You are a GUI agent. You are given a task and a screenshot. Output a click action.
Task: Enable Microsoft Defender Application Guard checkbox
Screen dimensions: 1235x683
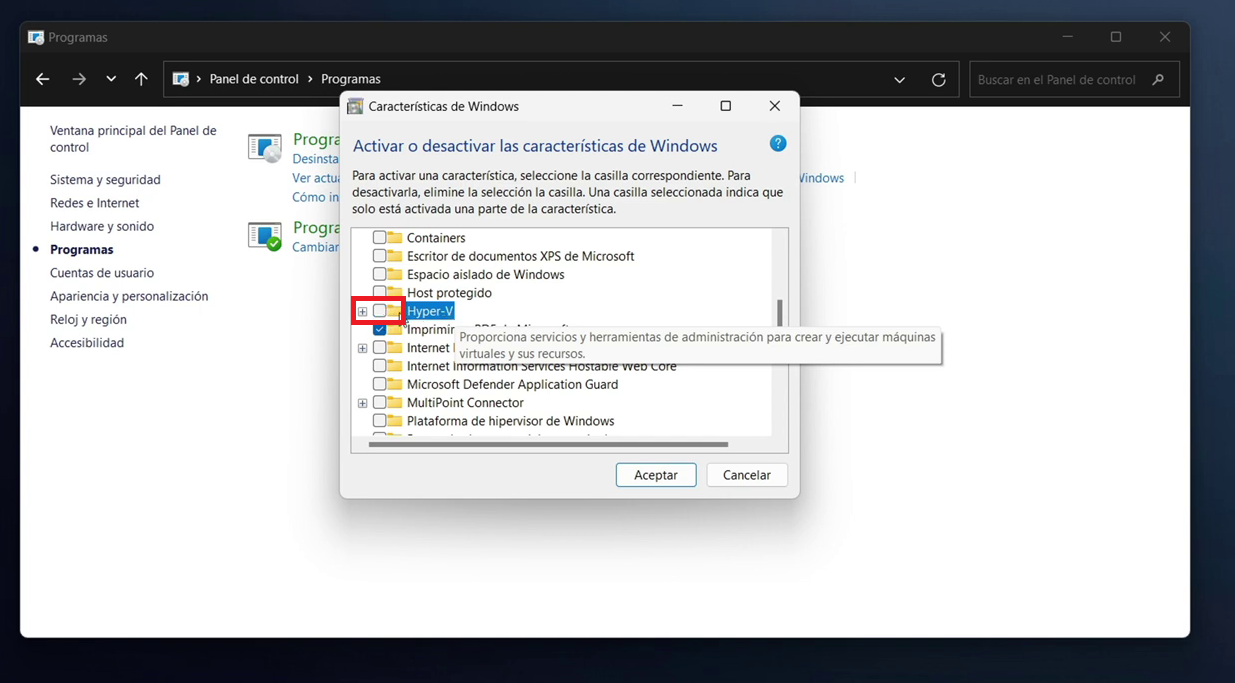[x=379, y=384]
